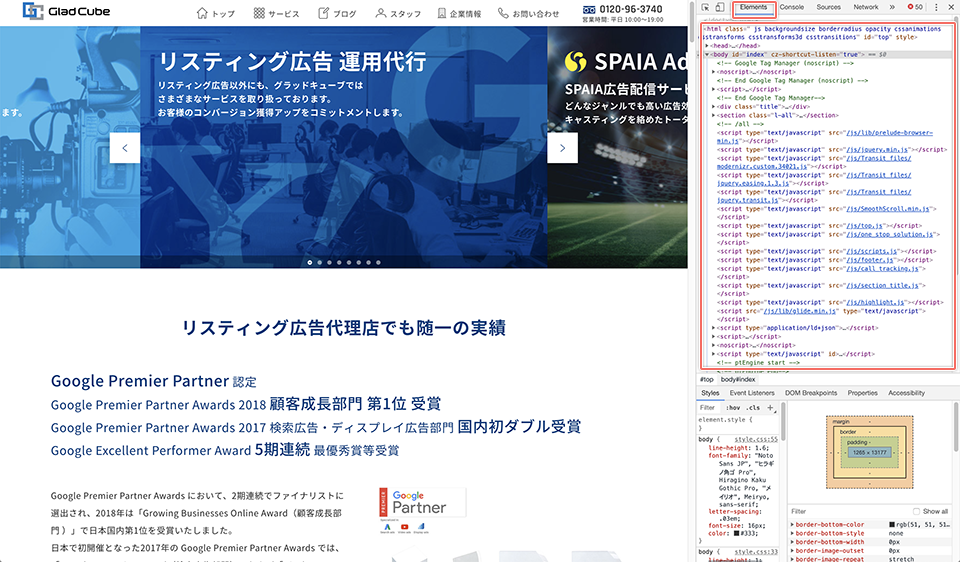
Task: Expand the section class l-all node
Action: (714, 115)
